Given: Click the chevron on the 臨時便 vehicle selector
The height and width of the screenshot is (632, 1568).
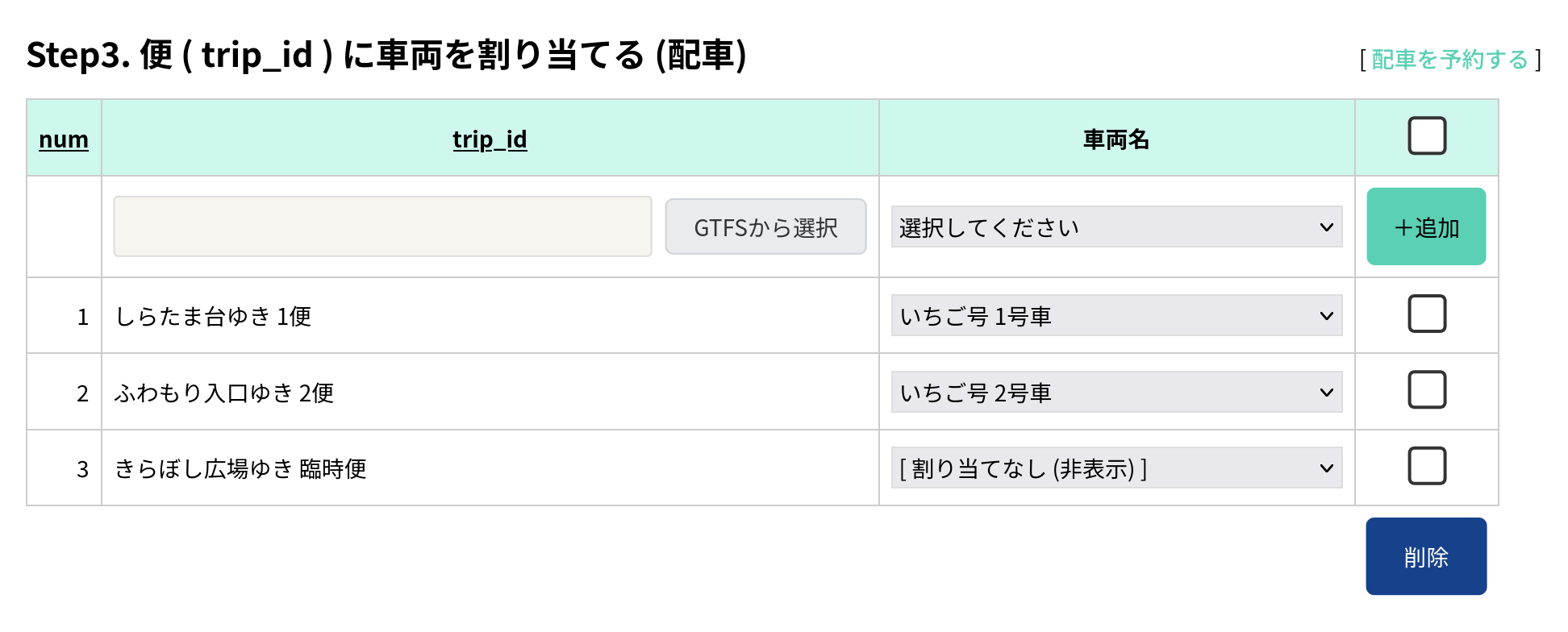Looking at the screenshot, I should tap(1327, 467).
